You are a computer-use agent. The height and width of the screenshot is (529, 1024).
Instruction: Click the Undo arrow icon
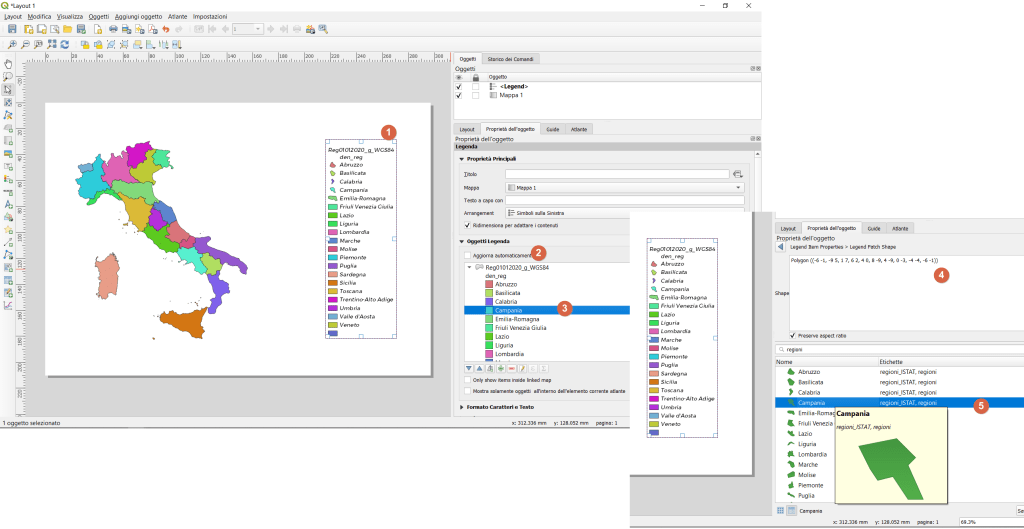[x=165, y=30]
